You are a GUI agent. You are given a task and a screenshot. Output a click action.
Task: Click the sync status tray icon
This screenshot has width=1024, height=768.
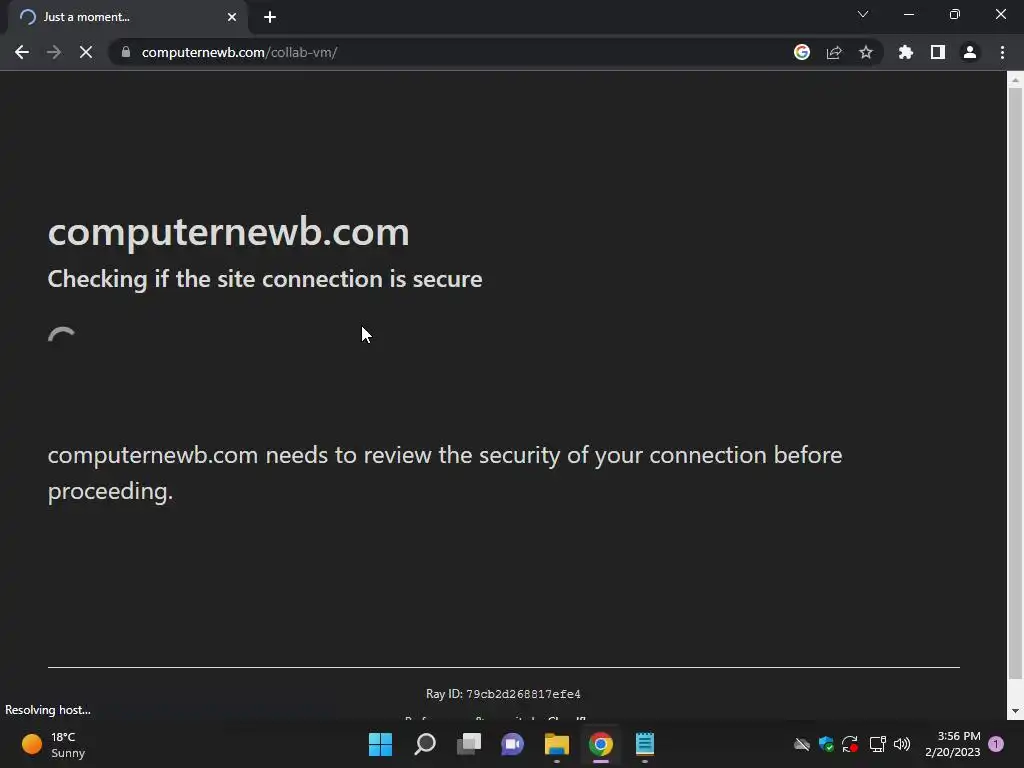(x=850, y=744)
